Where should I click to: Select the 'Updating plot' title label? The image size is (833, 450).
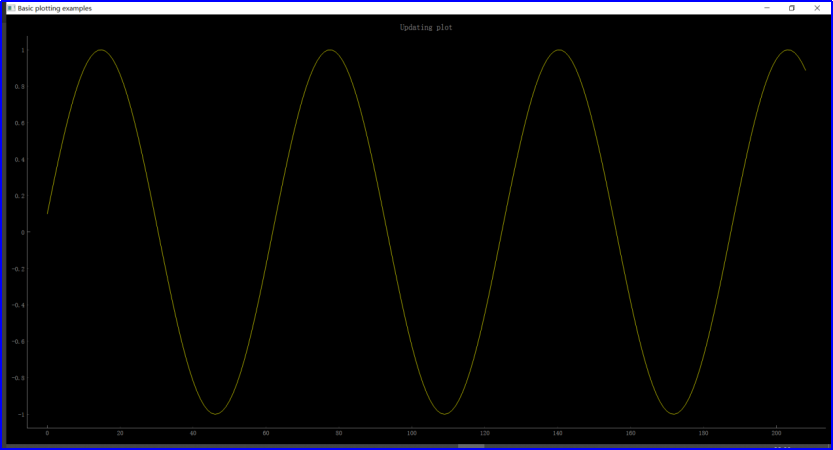(x=426, y=28)
